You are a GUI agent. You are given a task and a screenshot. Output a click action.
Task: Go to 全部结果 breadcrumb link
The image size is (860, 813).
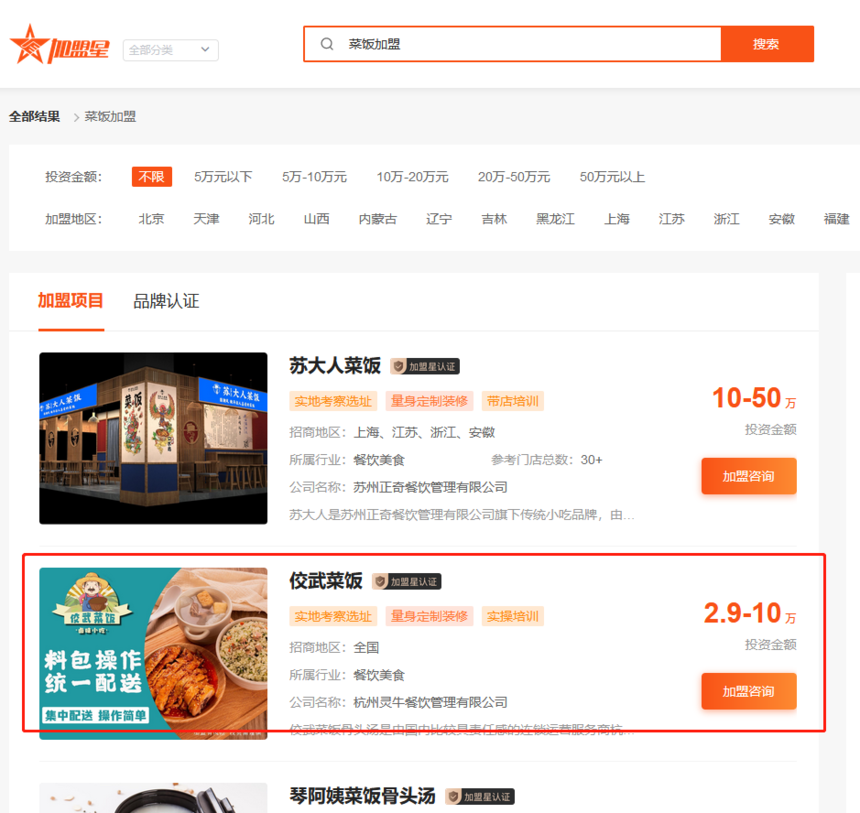(35, 116)
